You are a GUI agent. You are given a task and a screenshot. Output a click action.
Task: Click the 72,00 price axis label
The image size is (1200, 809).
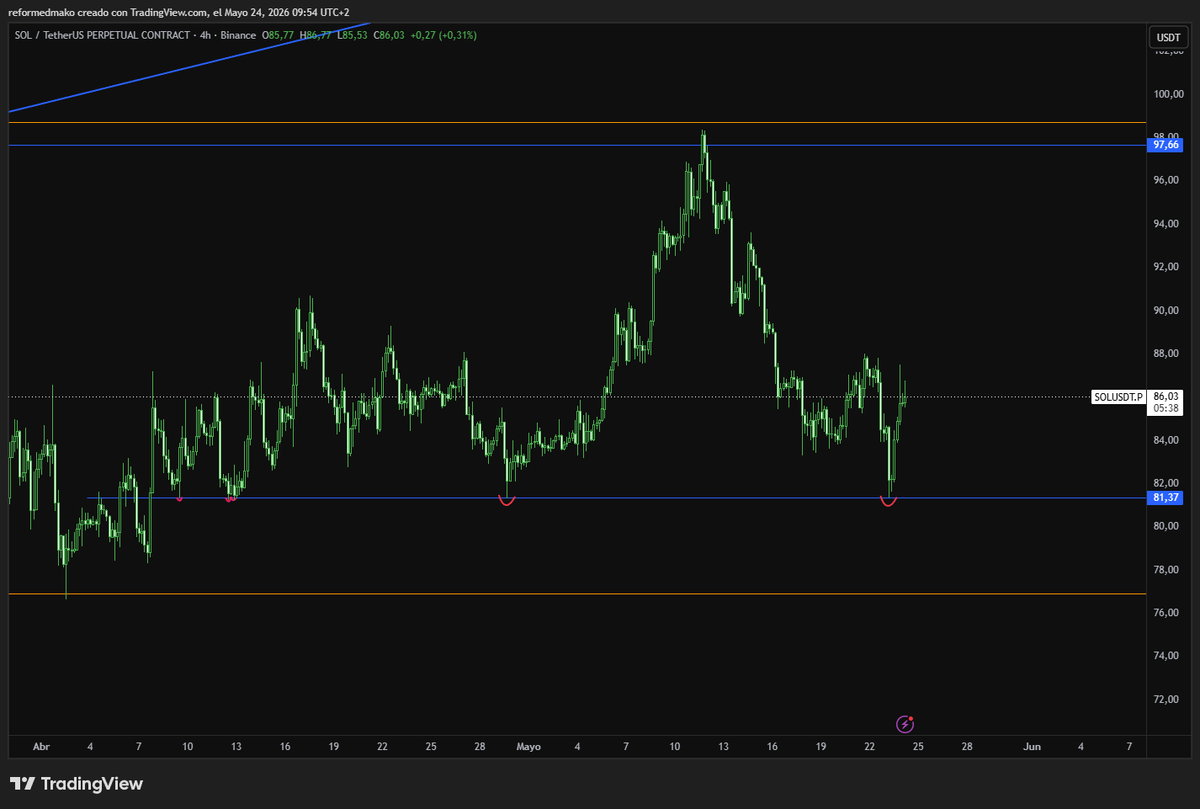coord(1167,699)
